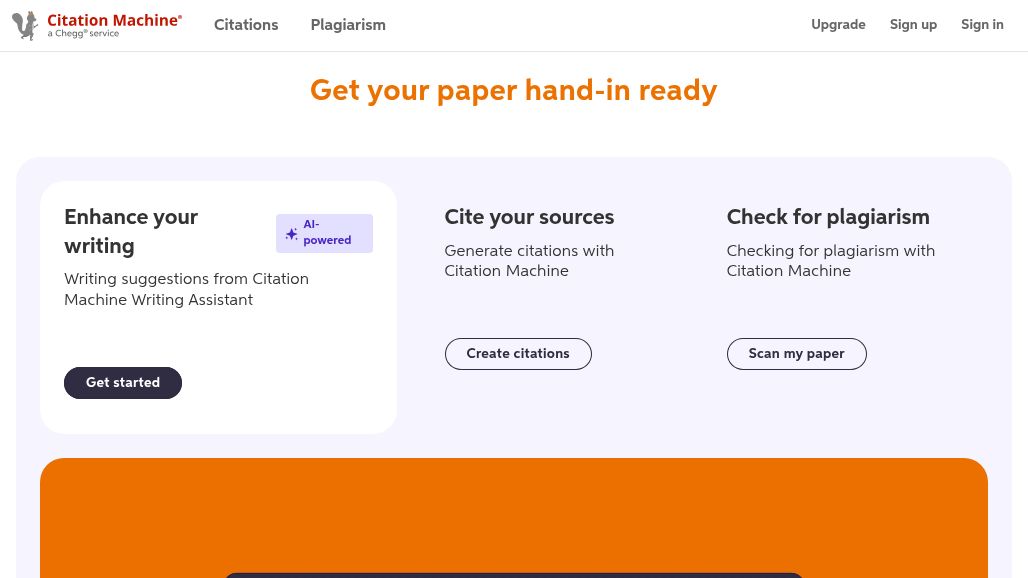1028x578 pixels.
Task: Open the Plagiarism menu
Action: click(x=348, y=25)
